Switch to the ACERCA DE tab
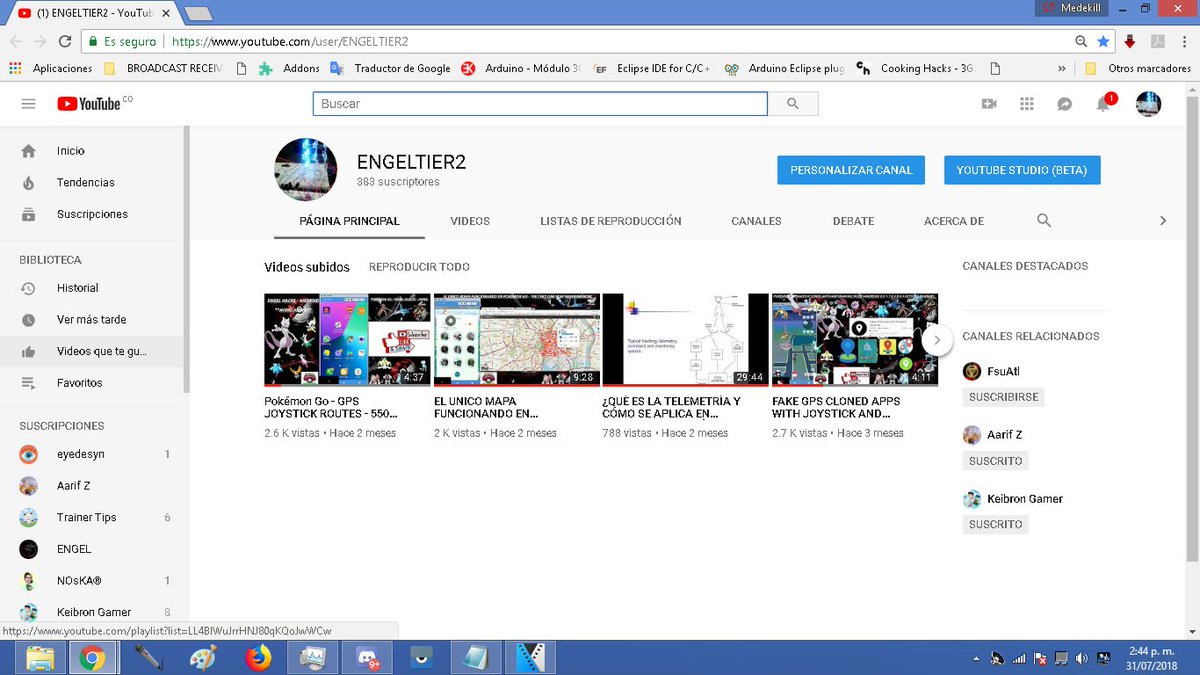The image size is (1200, 675). pos(954,221)
